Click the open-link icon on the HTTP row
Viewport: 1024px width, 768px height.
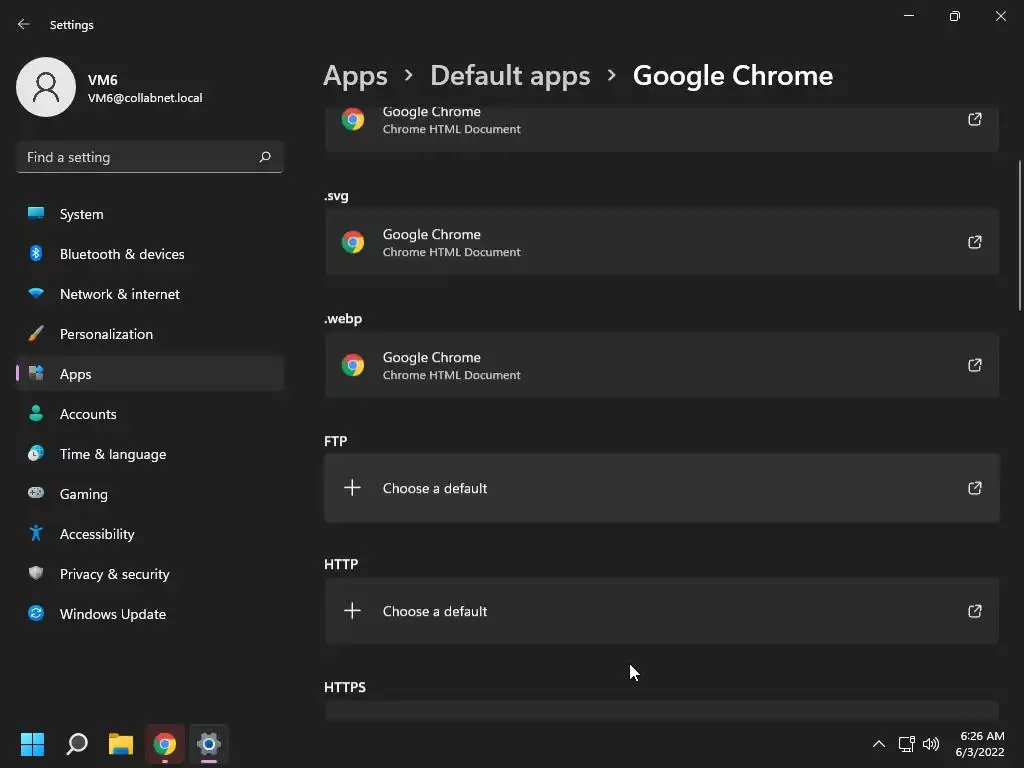click(x=974, y=611)
